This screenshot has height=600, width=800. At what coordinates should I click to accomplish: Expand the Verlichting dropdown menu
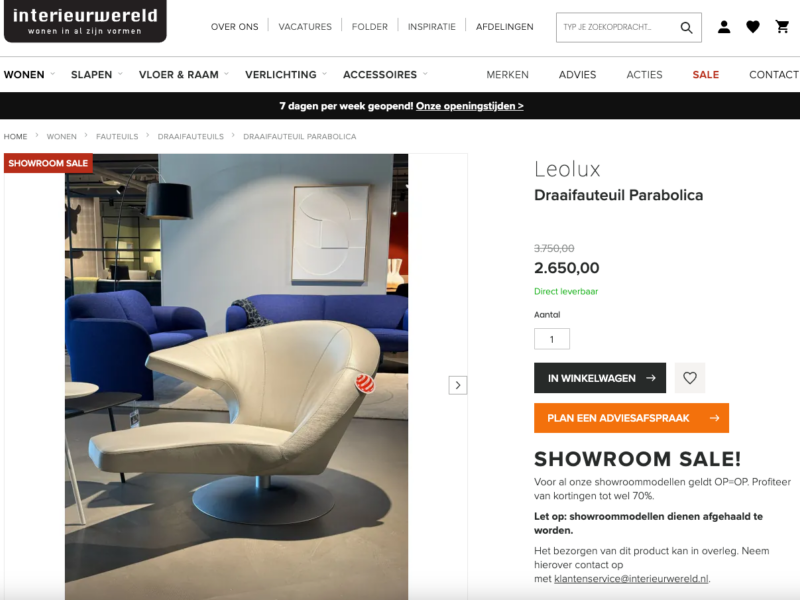coord(286,74)
